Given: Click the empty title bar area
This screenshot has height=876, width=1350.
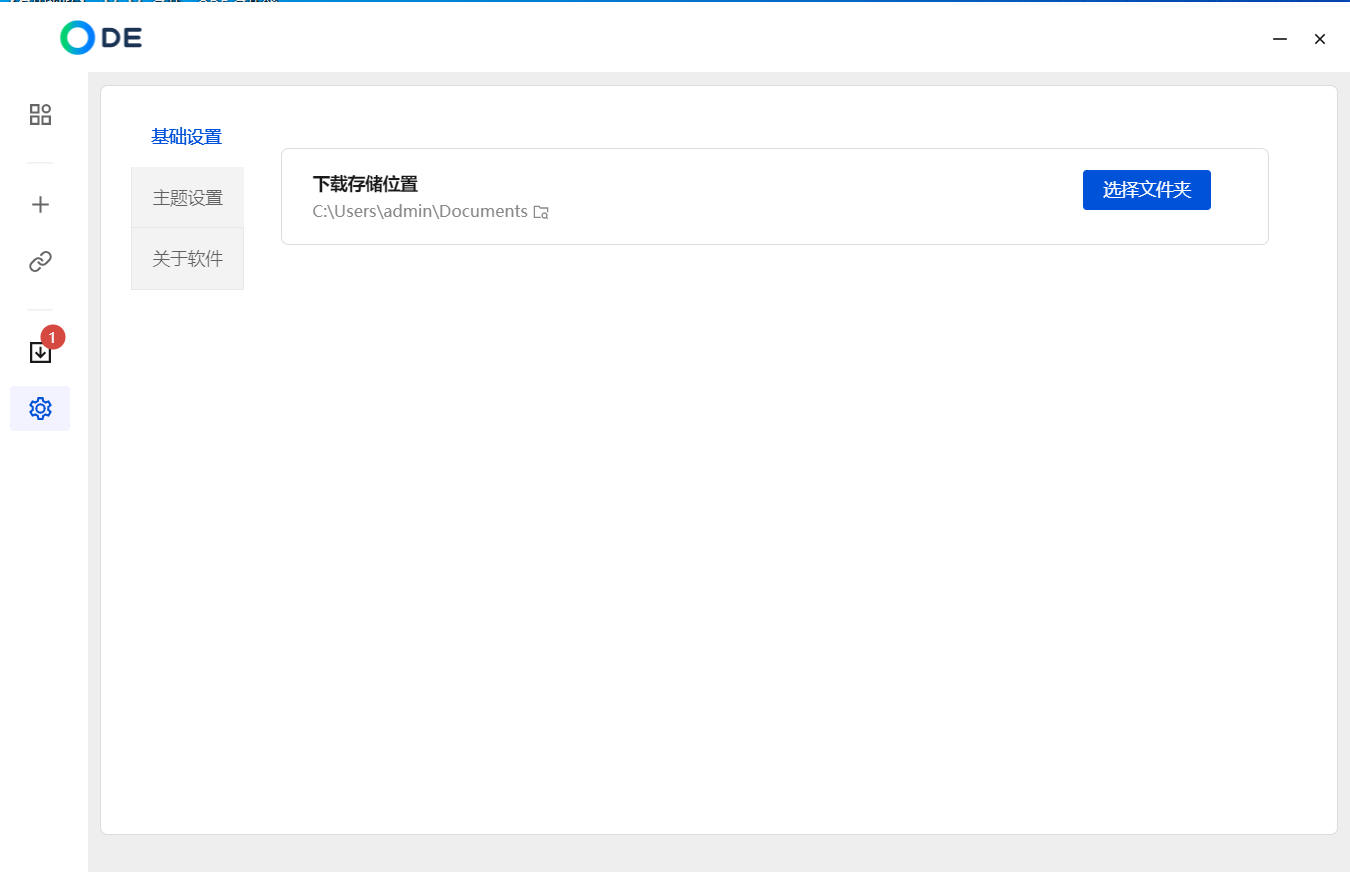Looking at the screenshot, I should tap(700, 39).
